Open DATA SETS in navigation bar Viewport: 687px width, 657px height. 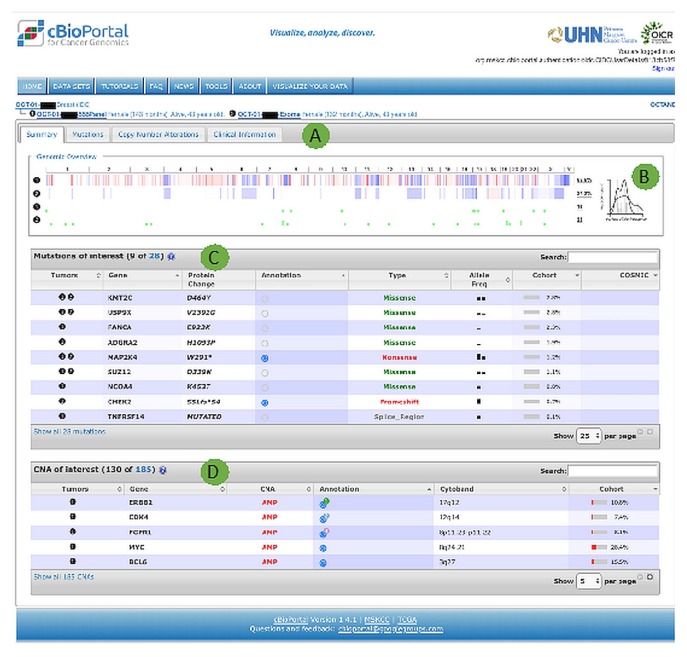coord(73,86)
